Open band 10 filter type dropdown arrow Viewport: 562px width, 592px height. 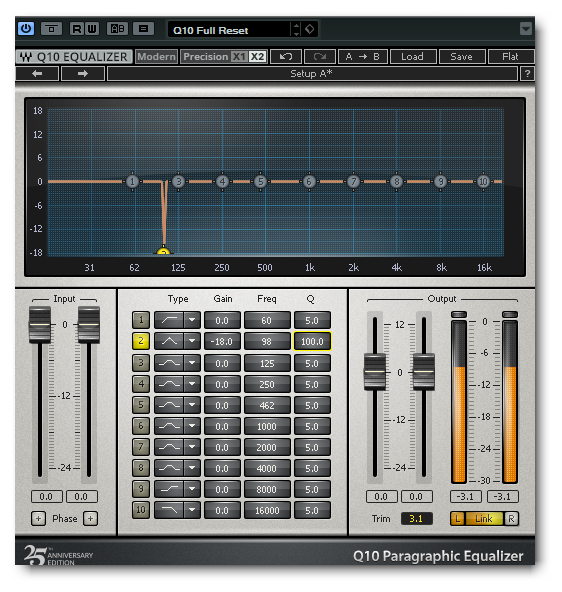tap(192, 510)
